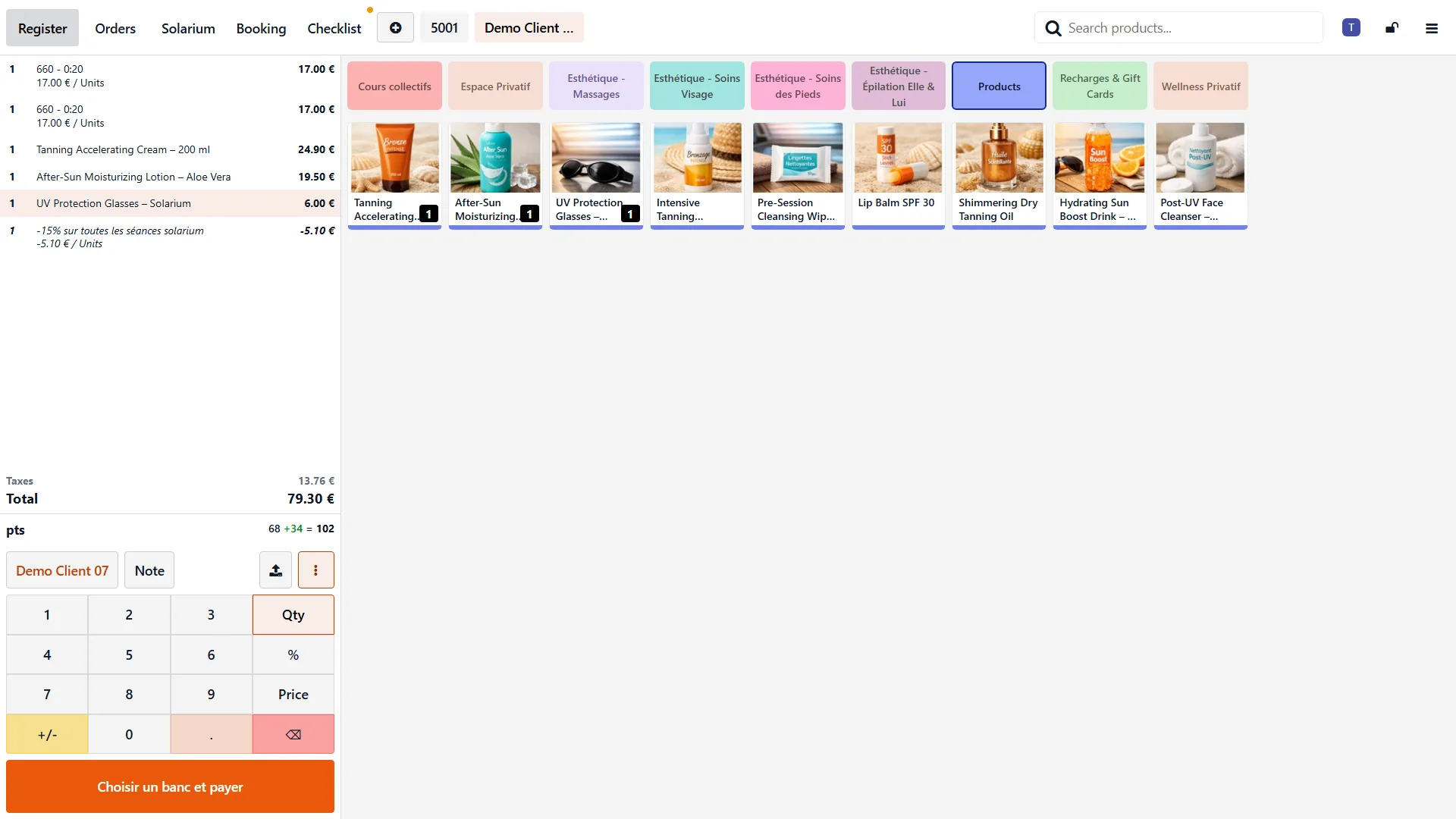Switch to the Solarium tab
This screenshot has height=819, width=1456.
point(188,28)
